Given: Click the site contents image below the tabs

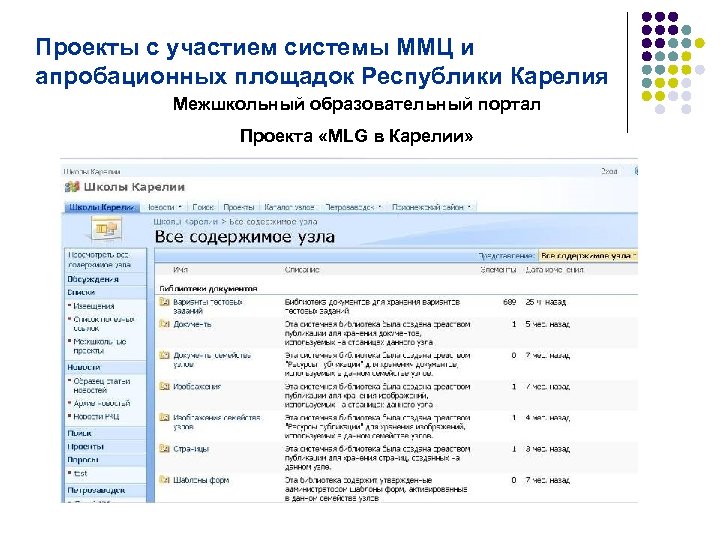Looking at the screenshot, I should pos(106,229).
